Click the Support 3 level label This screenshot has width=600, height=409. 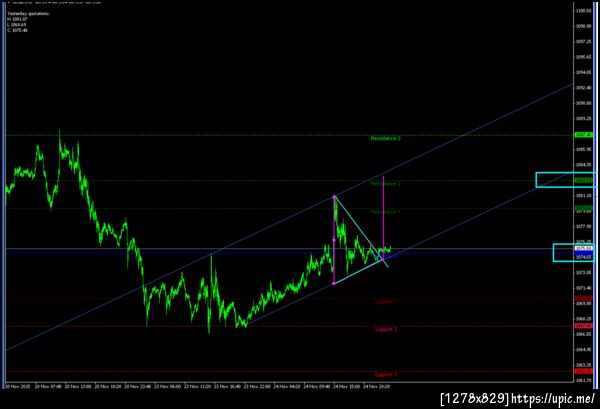pos(385,375)
